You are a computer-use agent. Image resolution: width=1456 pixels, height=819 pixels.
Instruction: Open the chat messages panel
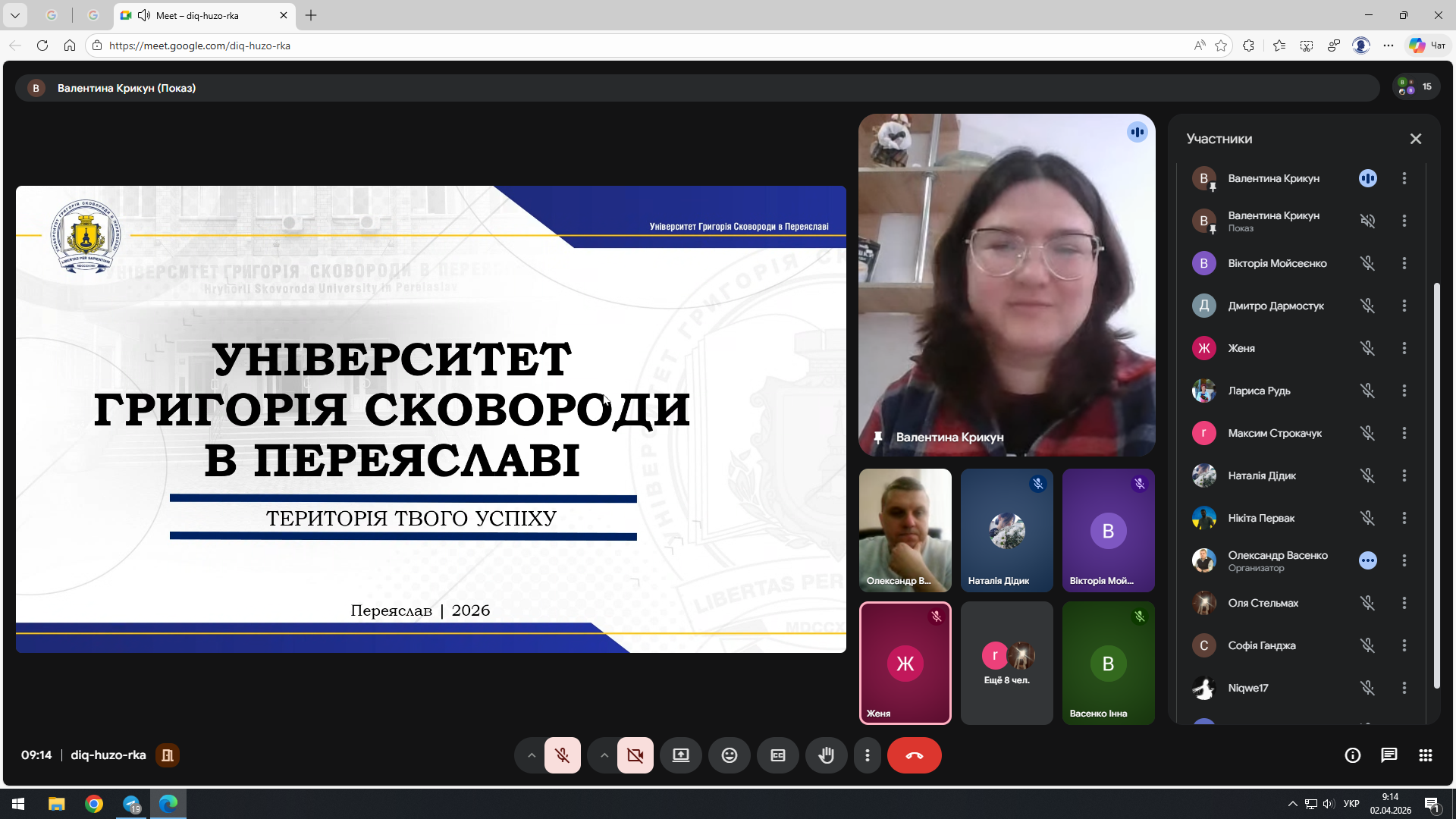pos(1389,755)
